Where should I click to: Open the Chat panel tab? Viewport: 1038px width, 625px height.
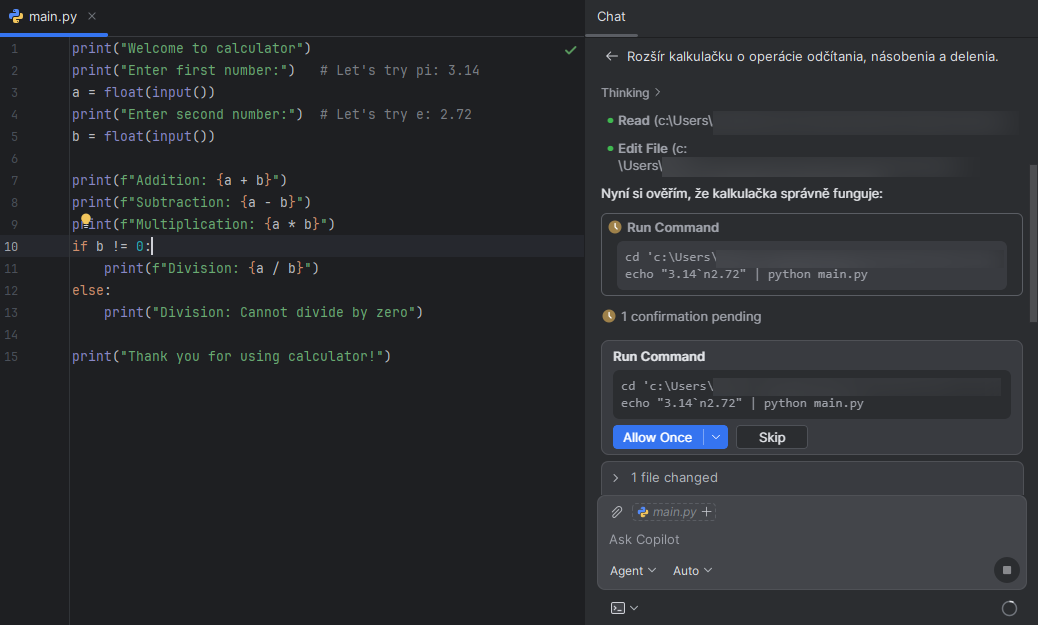point(611,17)
